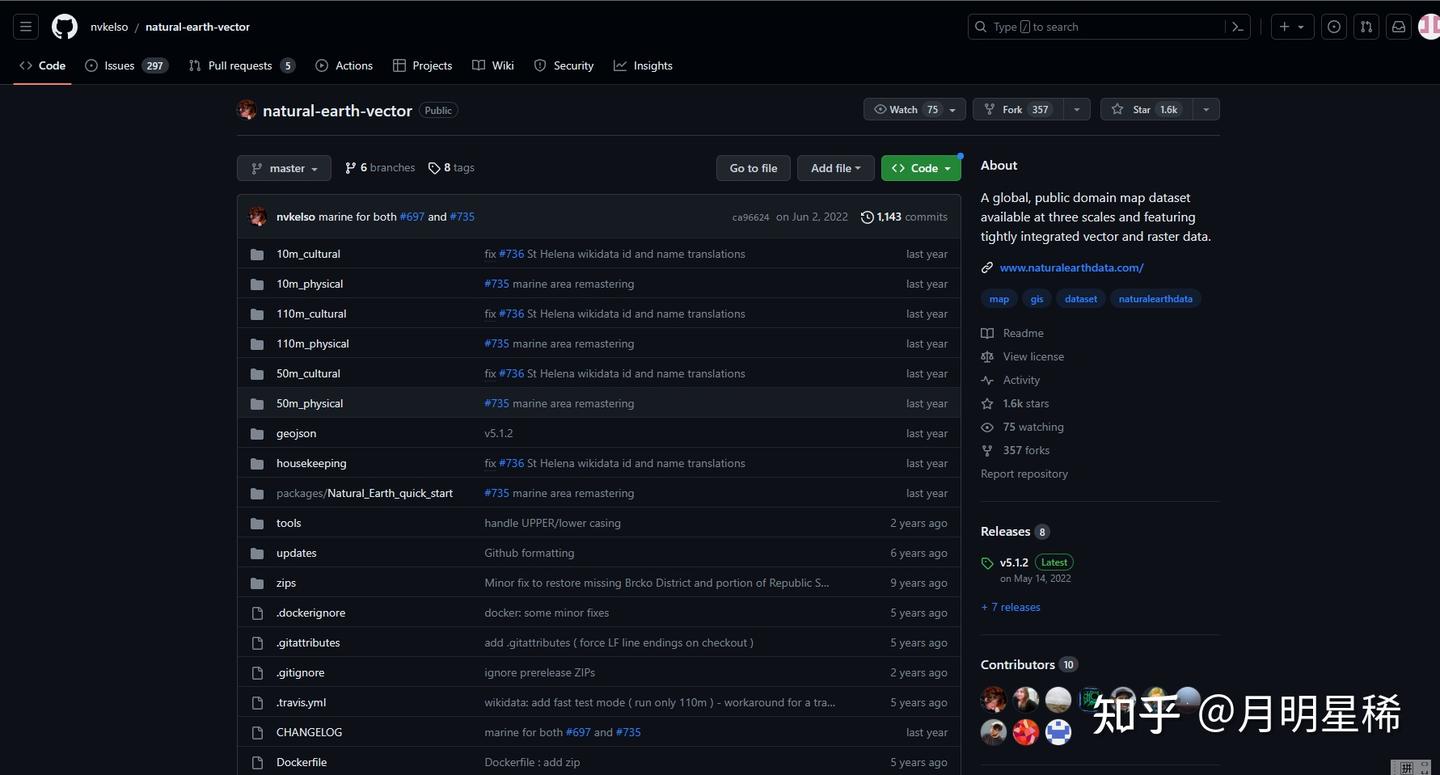Click the nvkelso avatar beside the repository name
1440x775 pixels.
click(247, 110)
